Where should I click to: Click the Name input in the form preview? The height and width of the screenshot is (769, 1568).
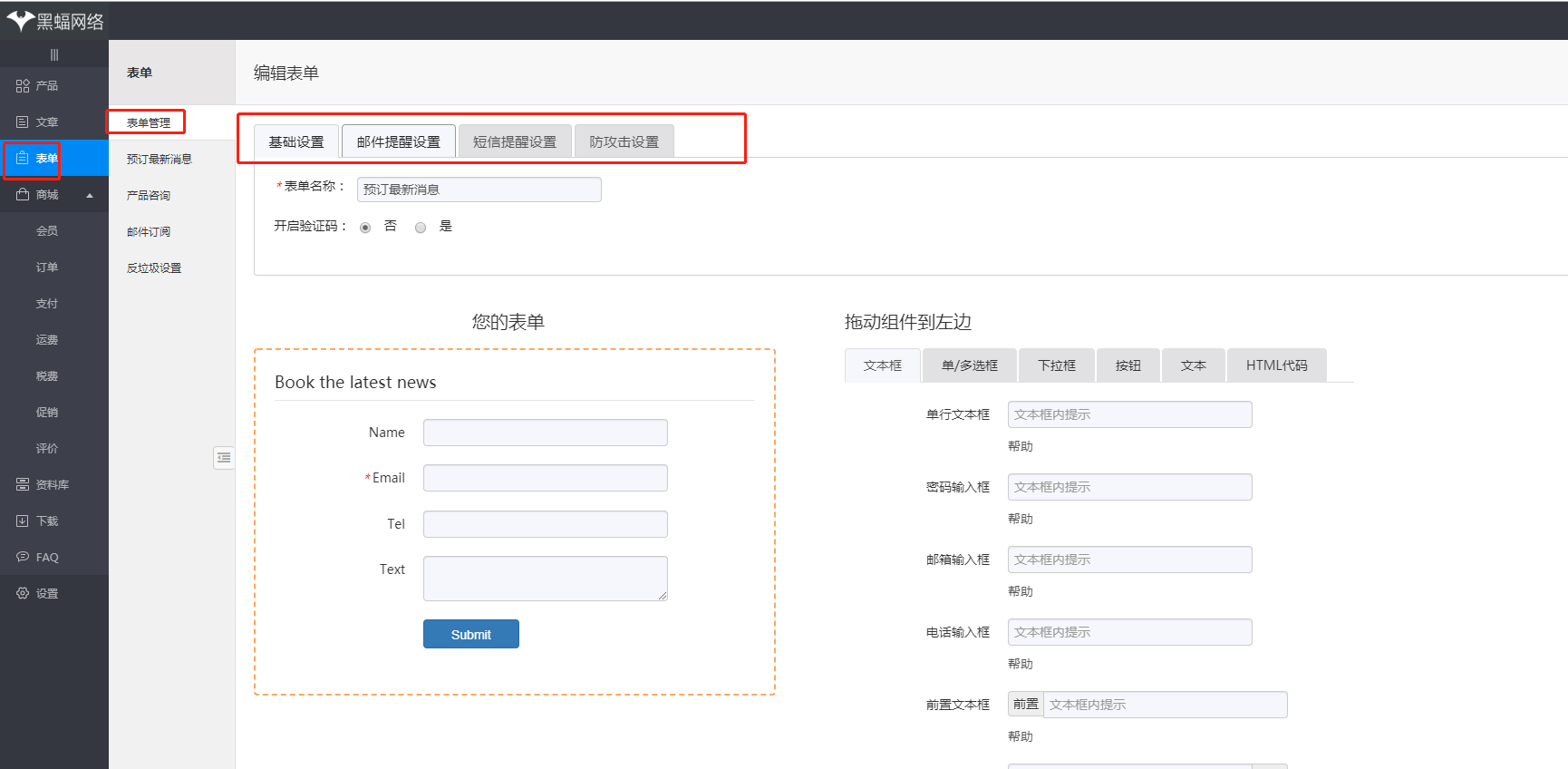[x=546, y=433]
